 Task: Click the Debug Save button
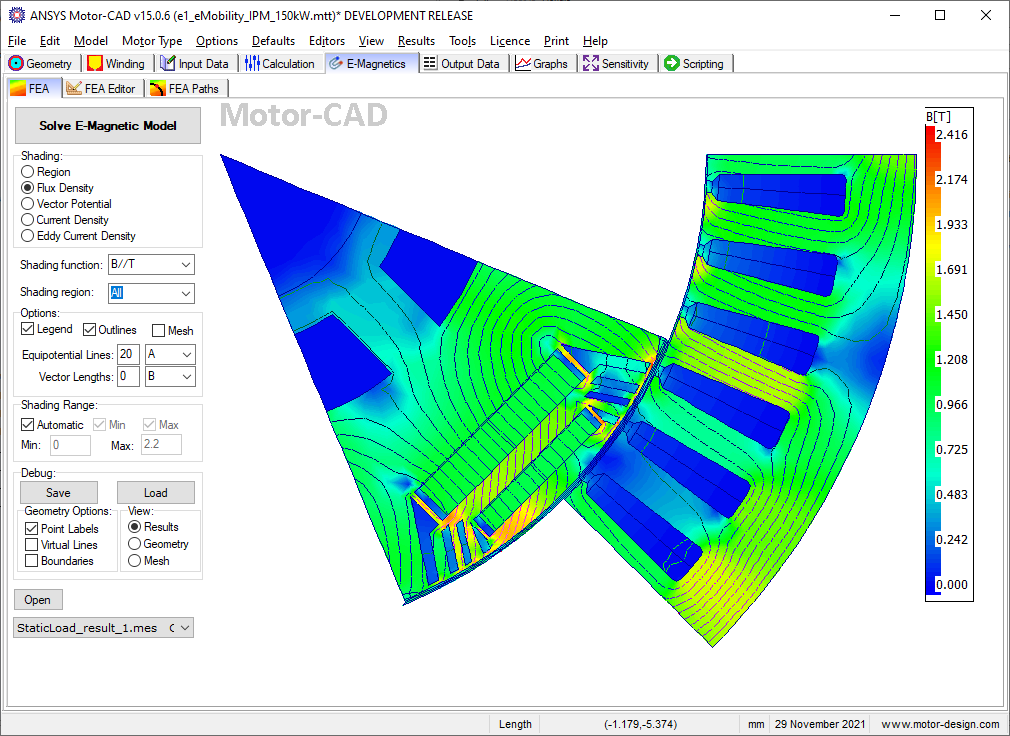tap(59, 493)
